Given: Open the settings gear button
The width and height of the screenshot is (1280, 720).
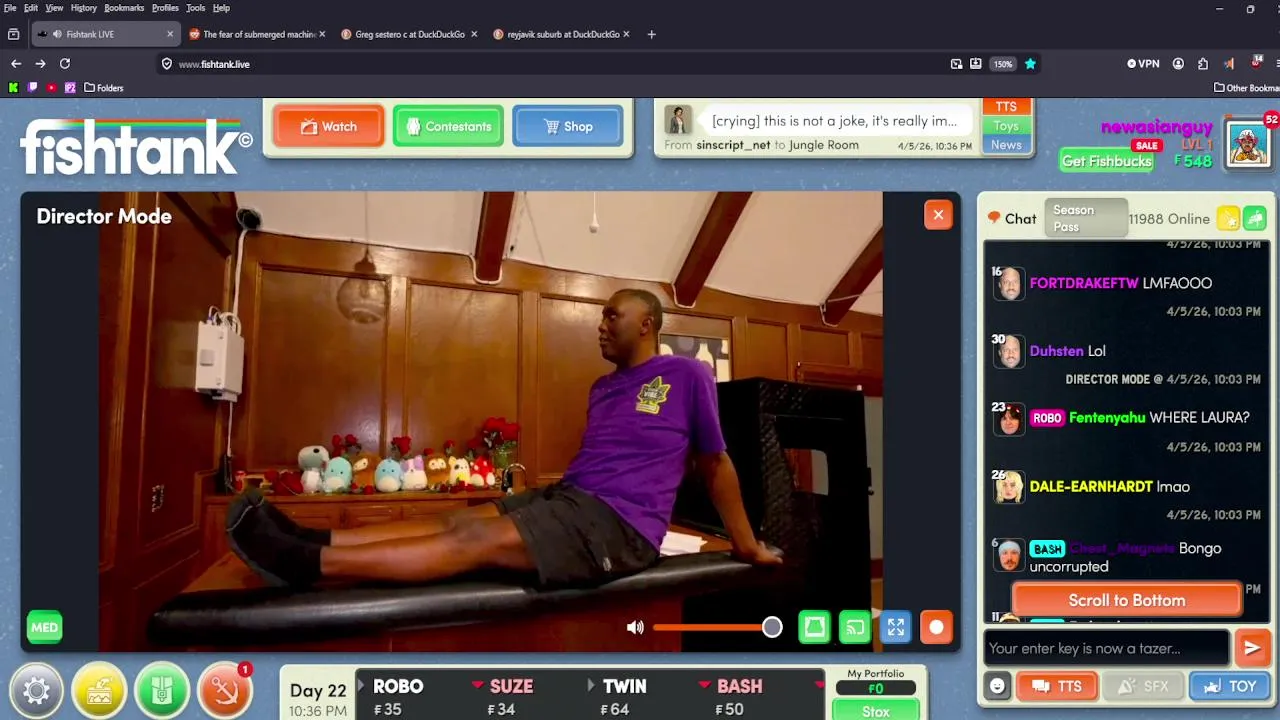Looking at the screenshot, I should [37, 690].
